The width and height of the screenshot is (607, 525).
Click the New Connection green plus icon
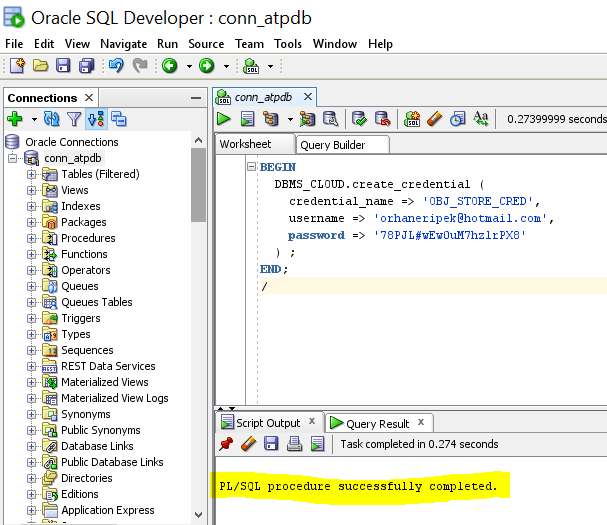point(15,119)
